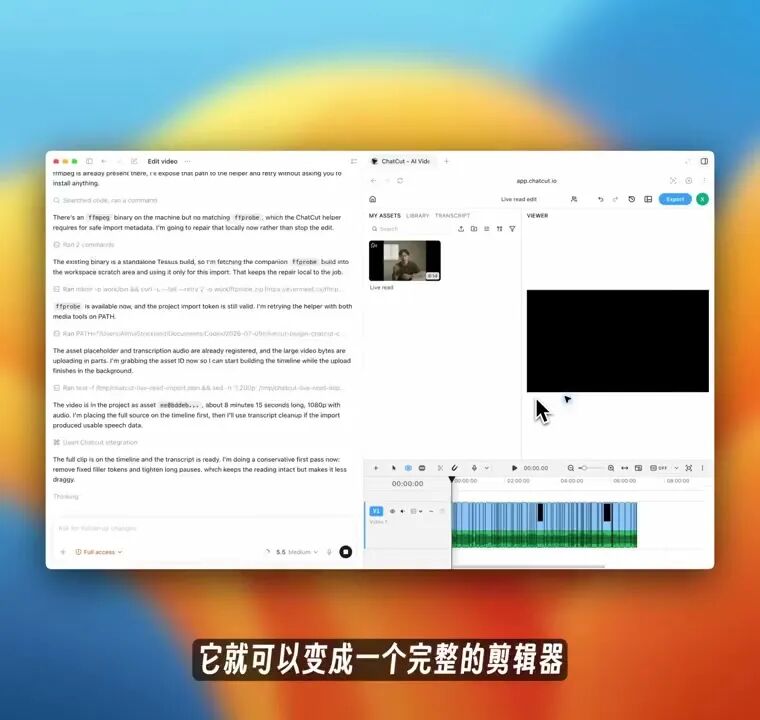Adjust the timeline zoom slider
Screen dimensions: 760x720
591,468
